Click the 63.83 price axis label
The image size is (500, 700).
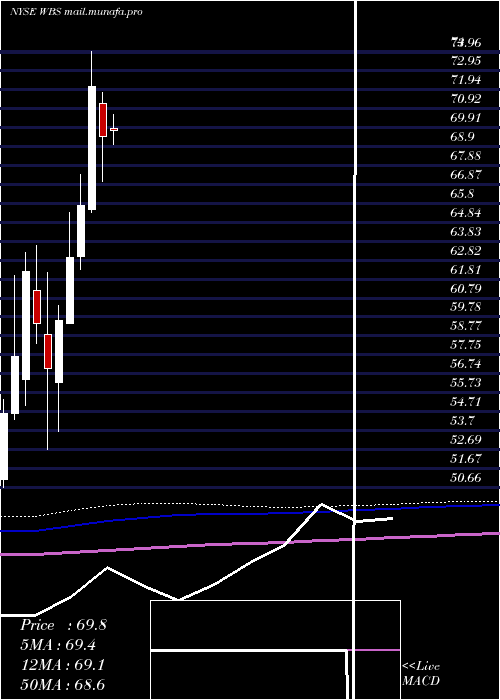coord(466,232)
